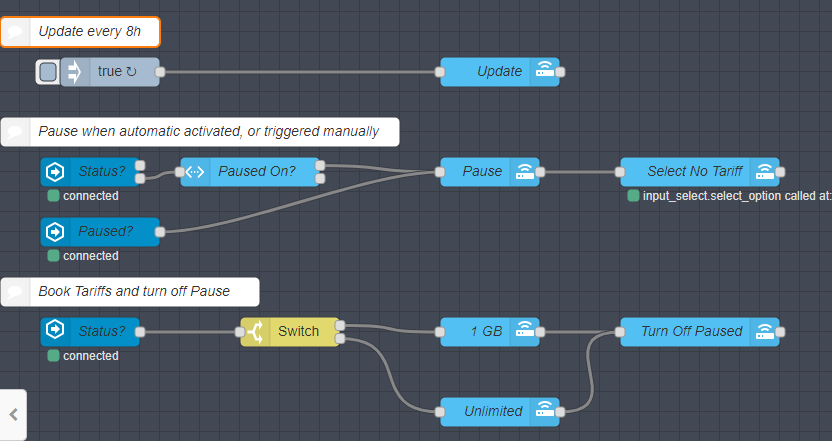The width and height of the screenshot is (832, 441).
Task: Click the router icon on Update node
Action: point(544,72)
